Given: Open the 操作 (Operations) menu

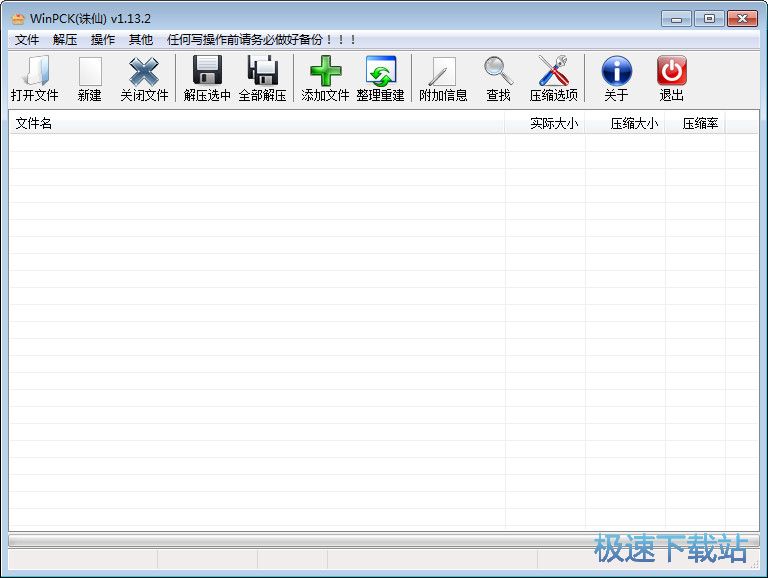Looking at the screenshot, I should point(103,40).
